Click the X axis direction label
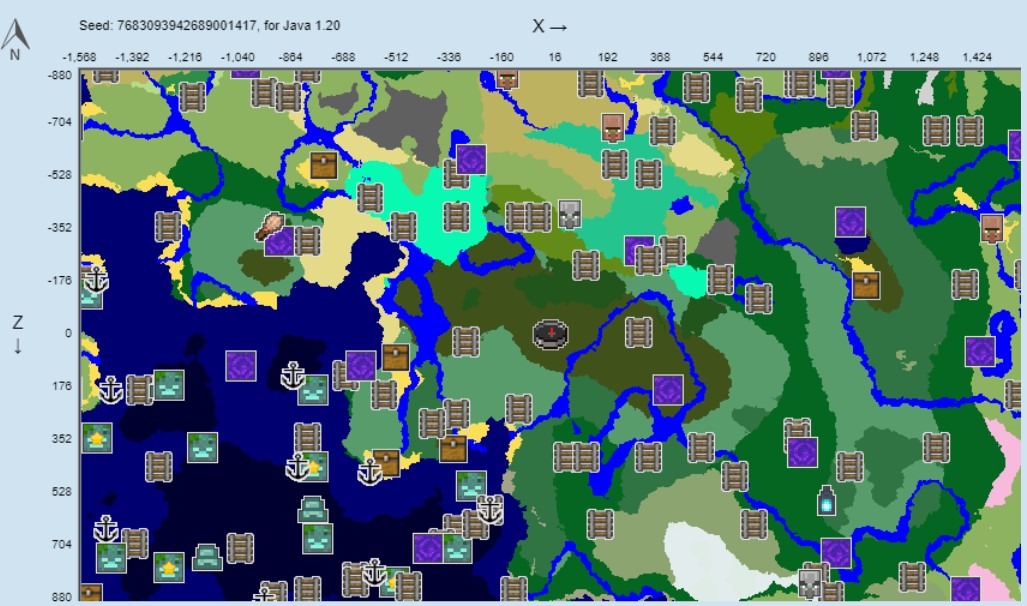Viewport: 1027px width, 606px height. 547,28
